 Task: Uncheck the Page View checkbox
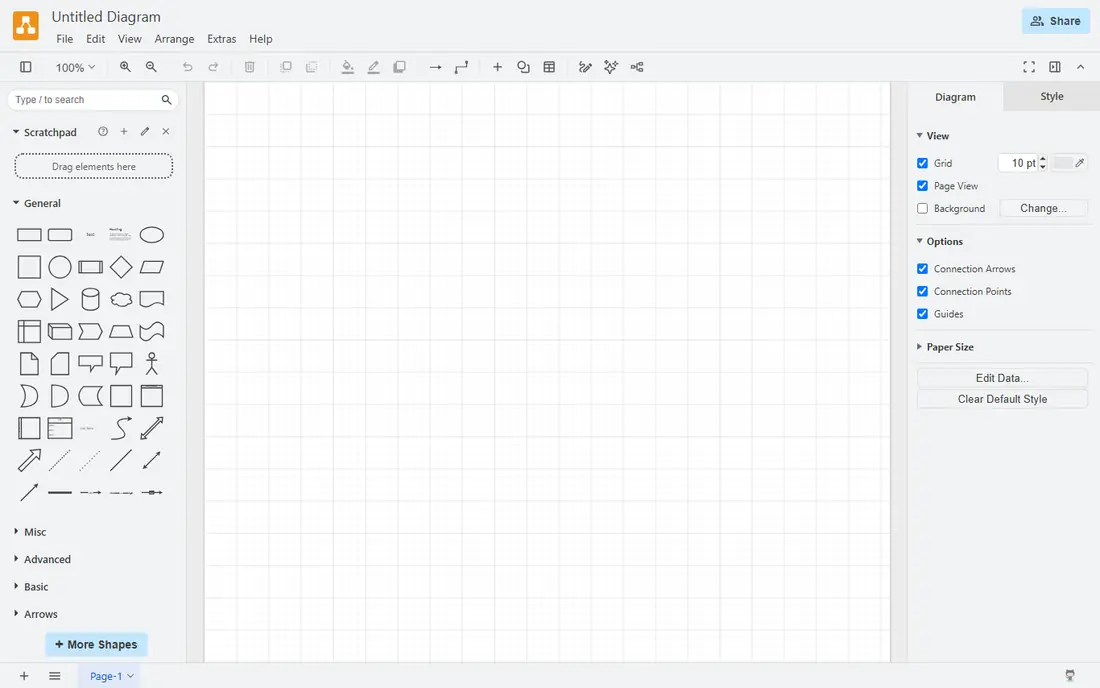923,186
